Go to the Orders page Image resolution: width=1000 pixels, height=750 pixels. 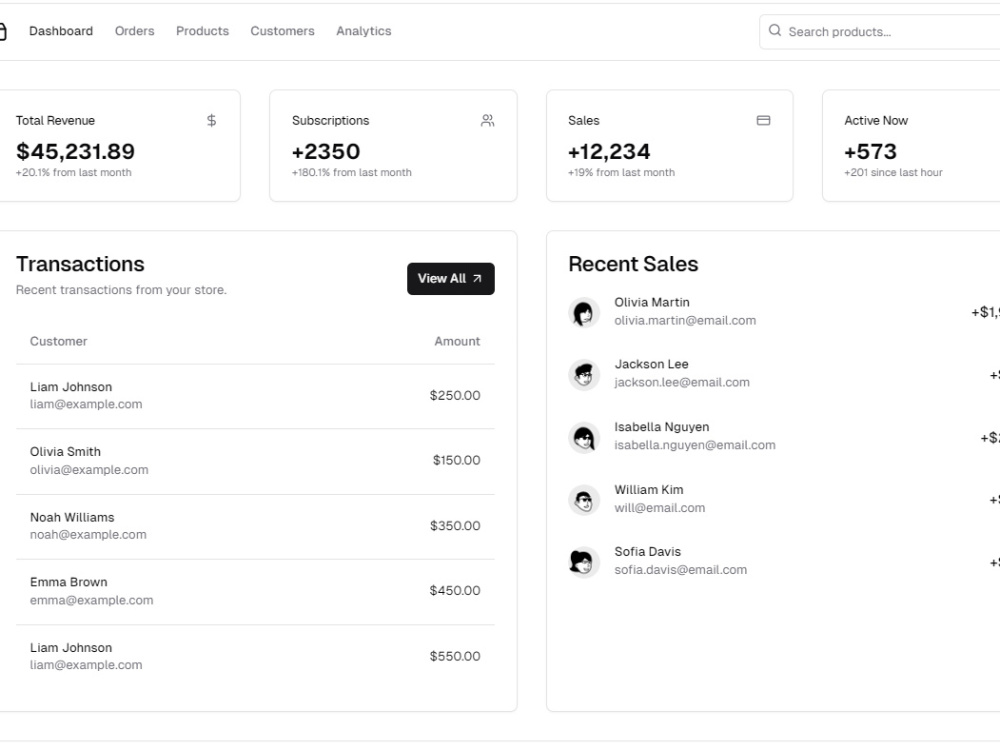click(135, 31)
